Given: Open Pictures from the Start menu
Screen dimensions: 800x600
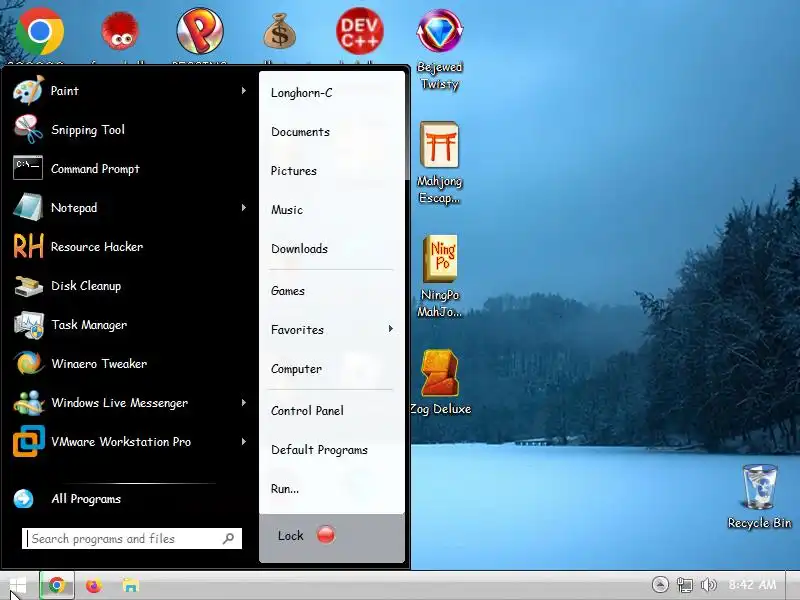Looking at the screenshot, I should pos(294,170).
